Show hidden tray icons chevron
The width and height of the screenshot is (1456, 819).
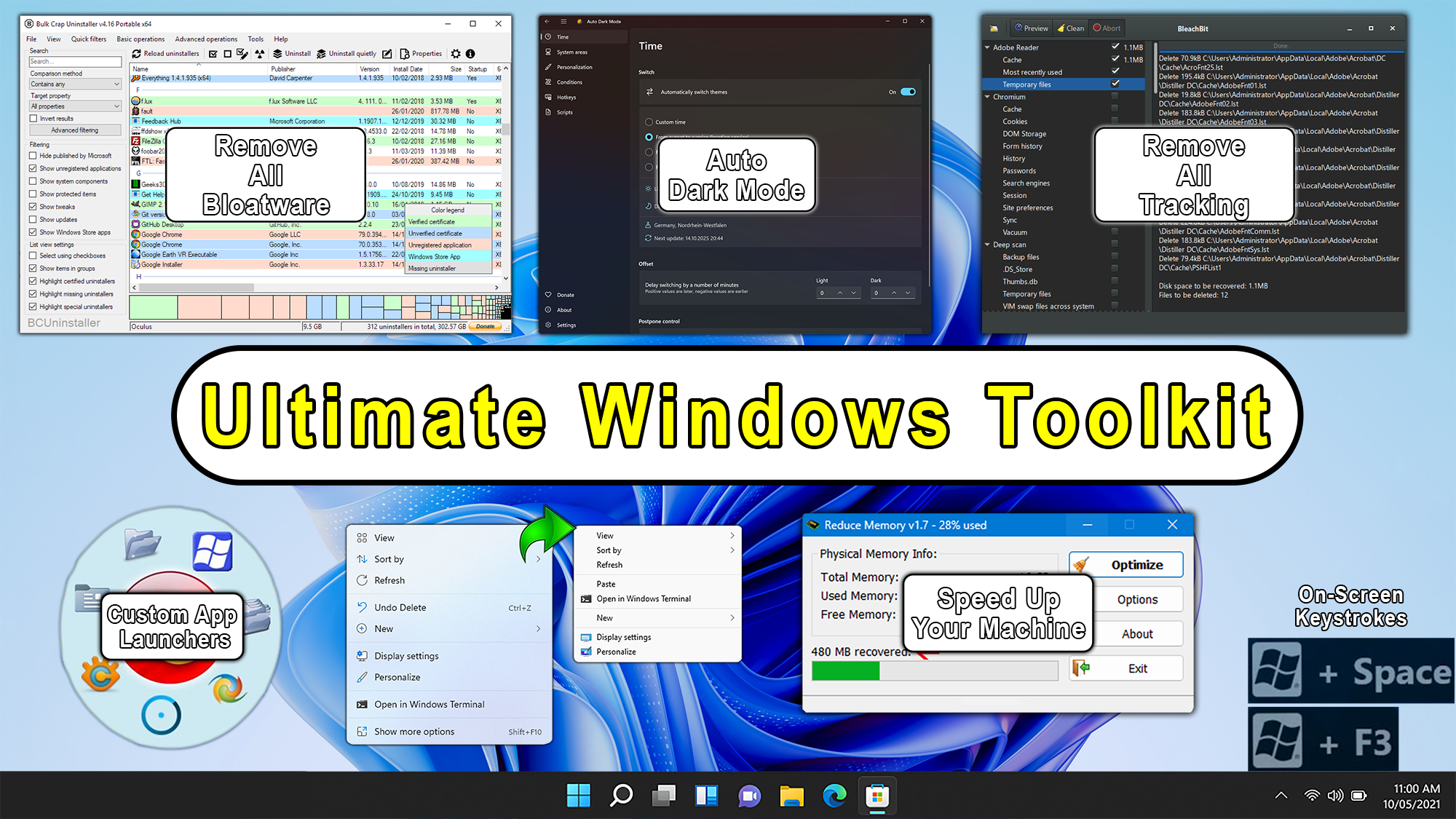(x=1281, y=796)
